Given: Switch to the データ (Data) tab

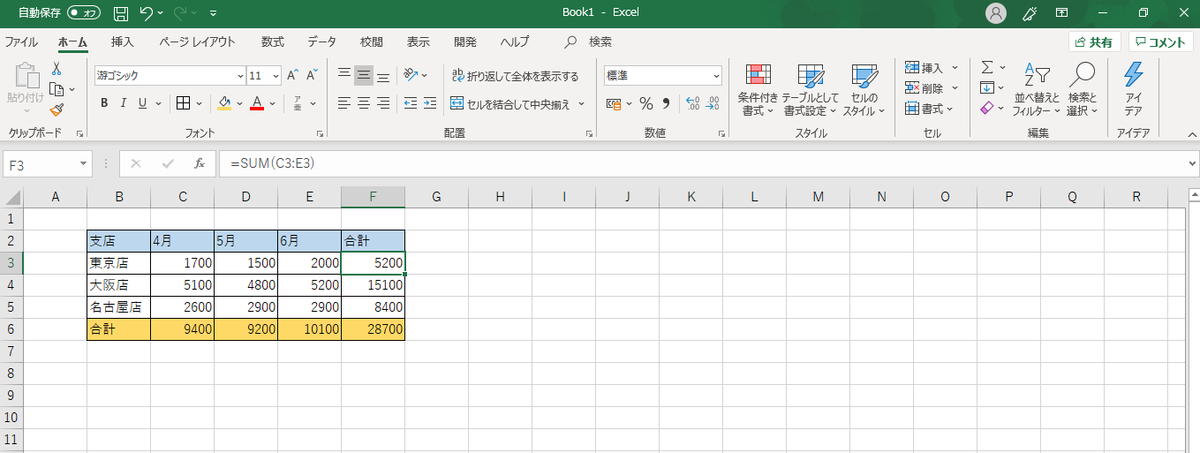Looking at the screenshot, I should pos(322,42).
